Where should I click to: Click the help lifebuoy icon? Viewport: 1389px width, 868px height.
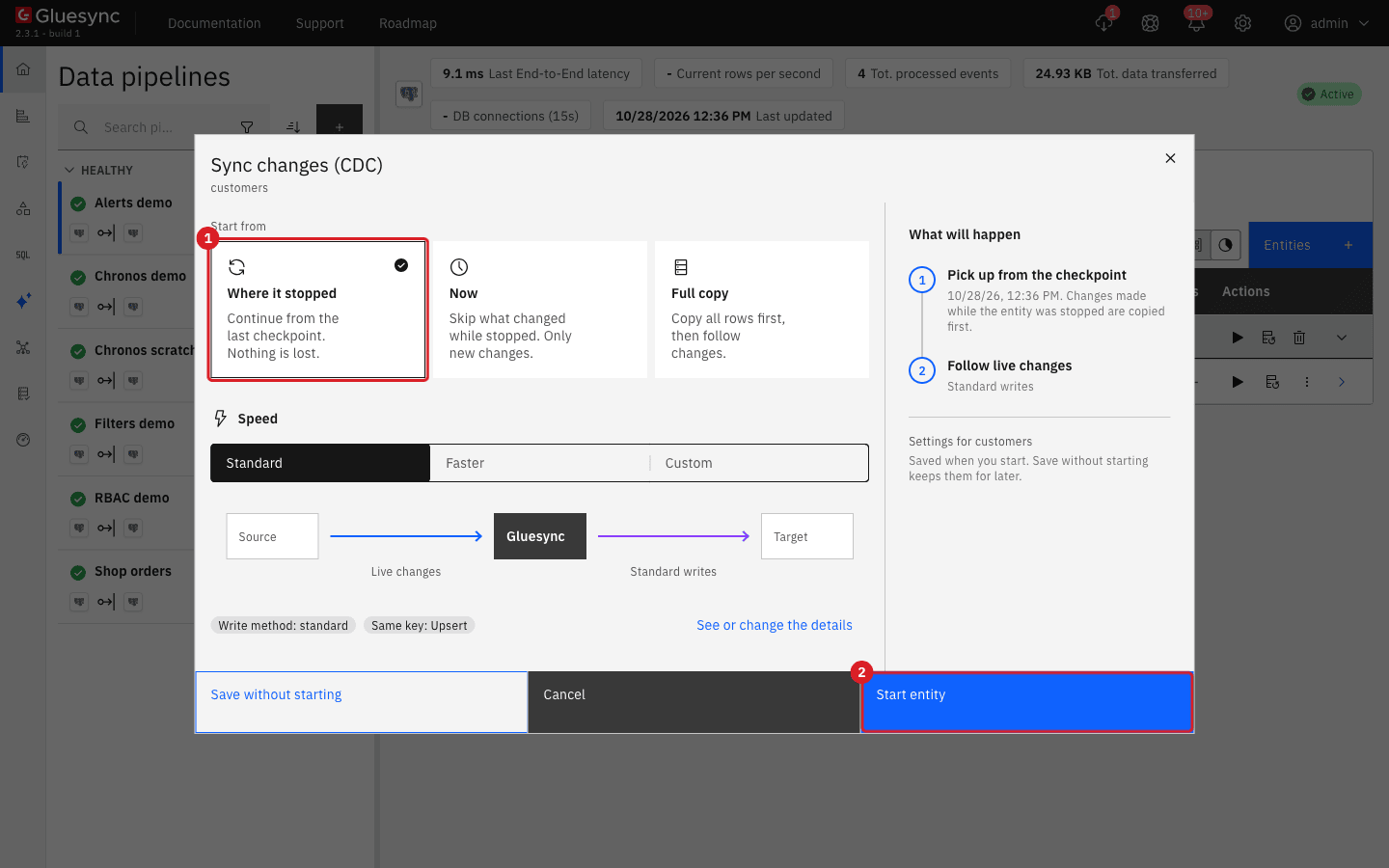click(x=1150, y=23)
